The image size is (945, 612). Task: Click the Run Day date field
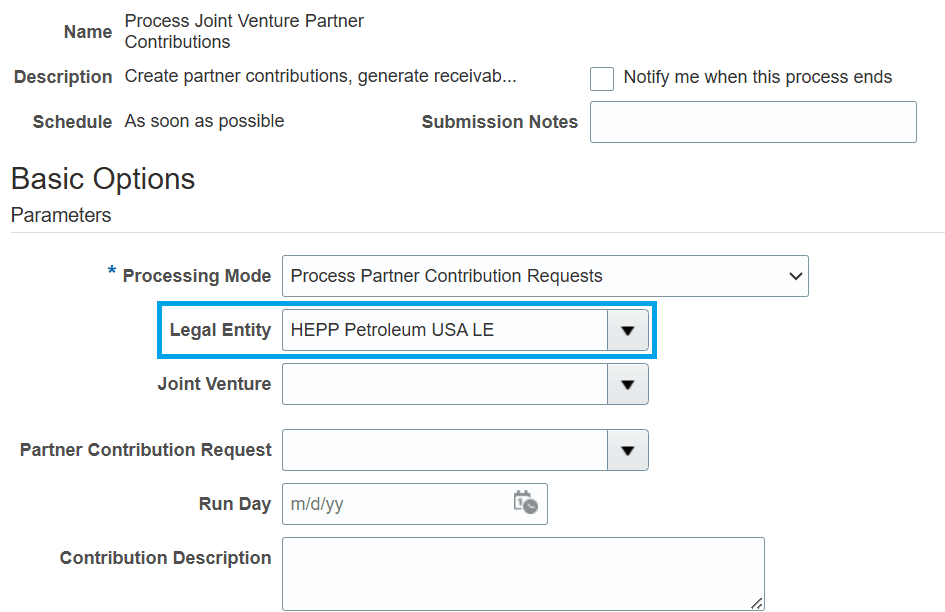pos(398,504)
